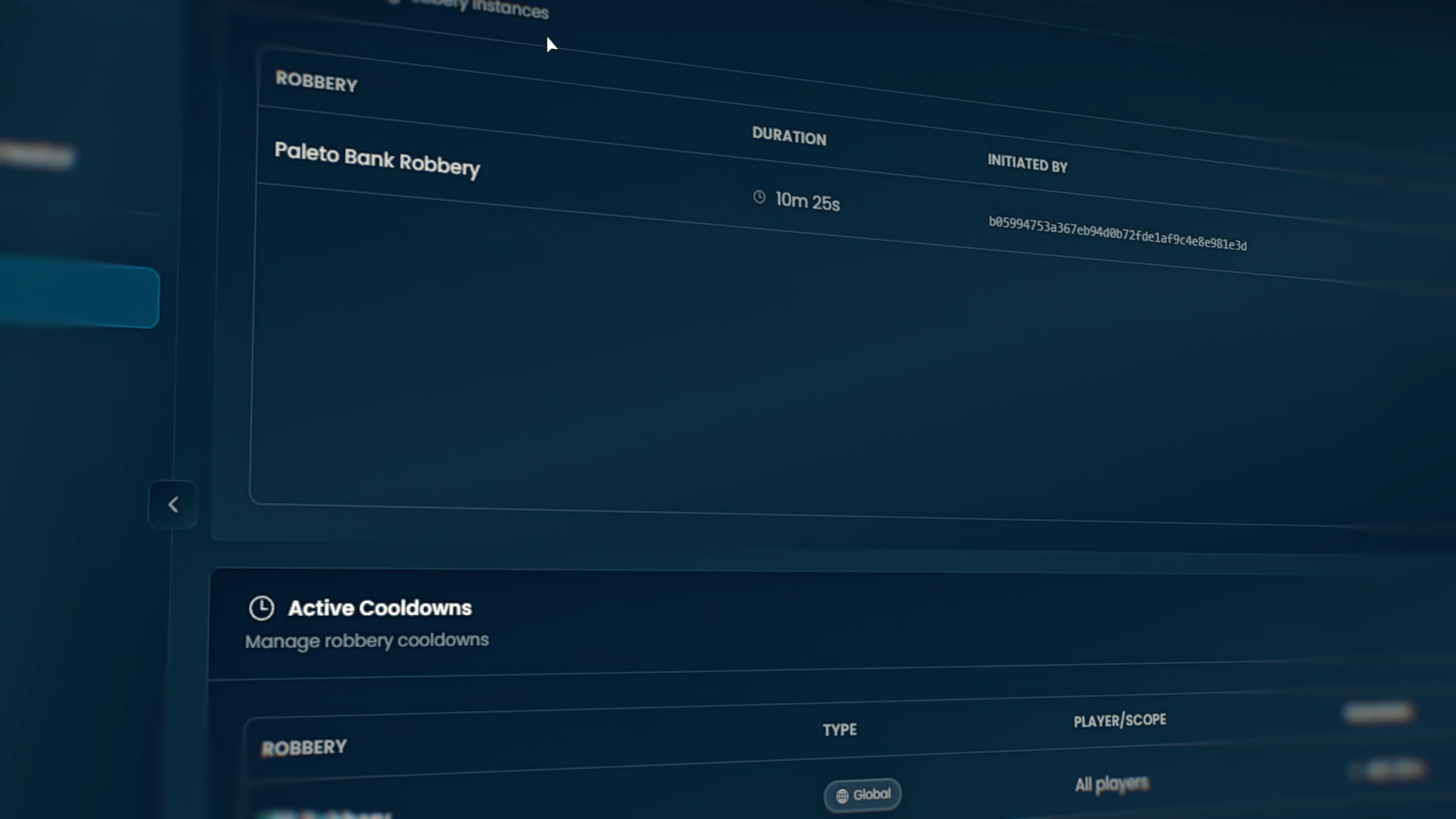
Task: Collapse the sidebar with the left chevron
Action: coord(173,504)
